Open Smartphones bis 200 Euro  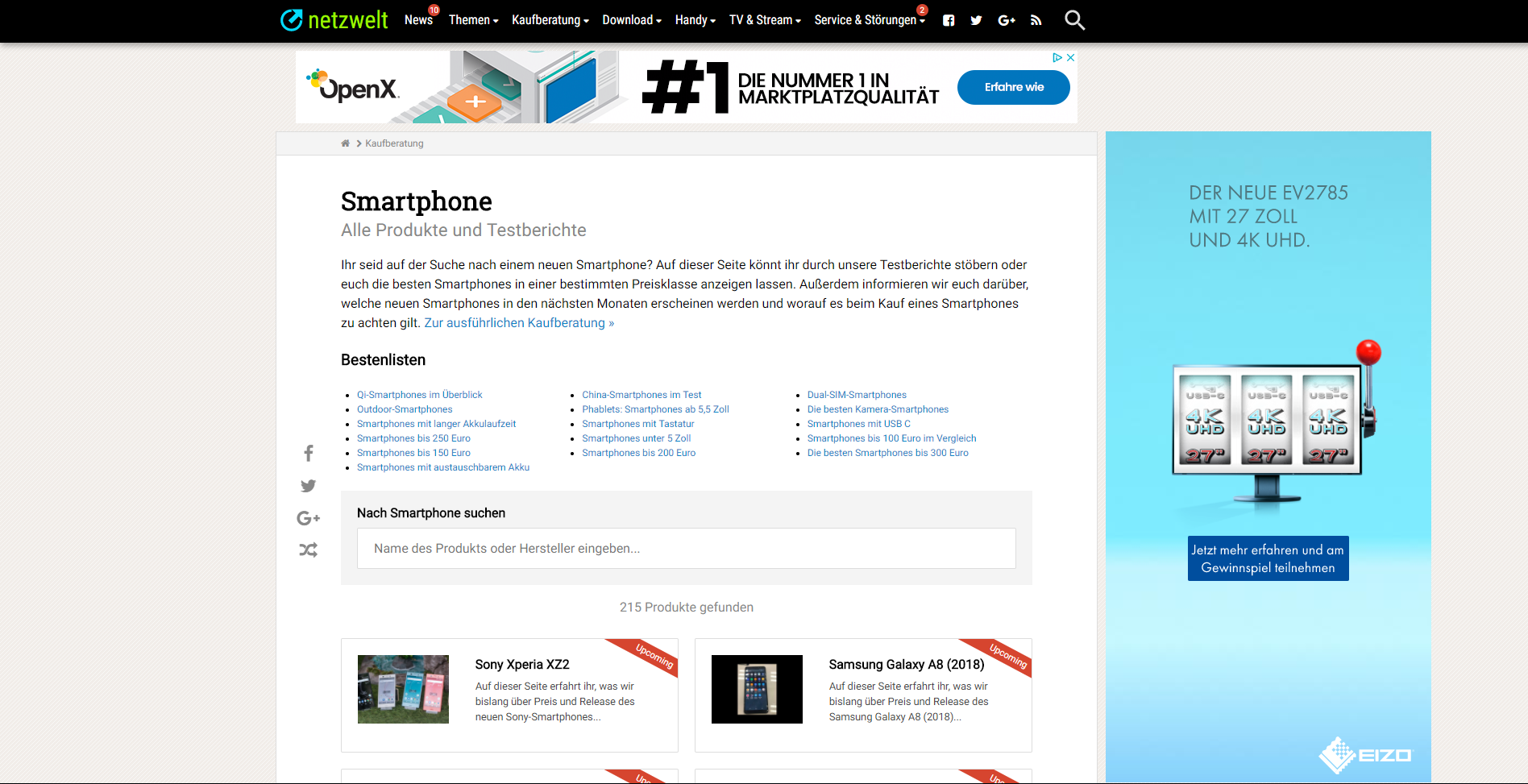639,453
